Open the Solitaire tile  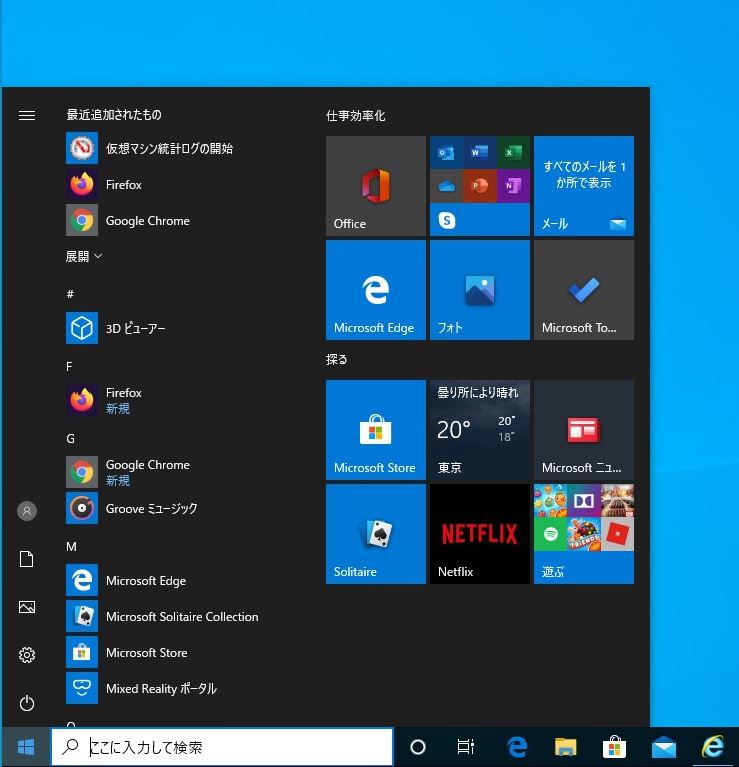pos(376,534)
